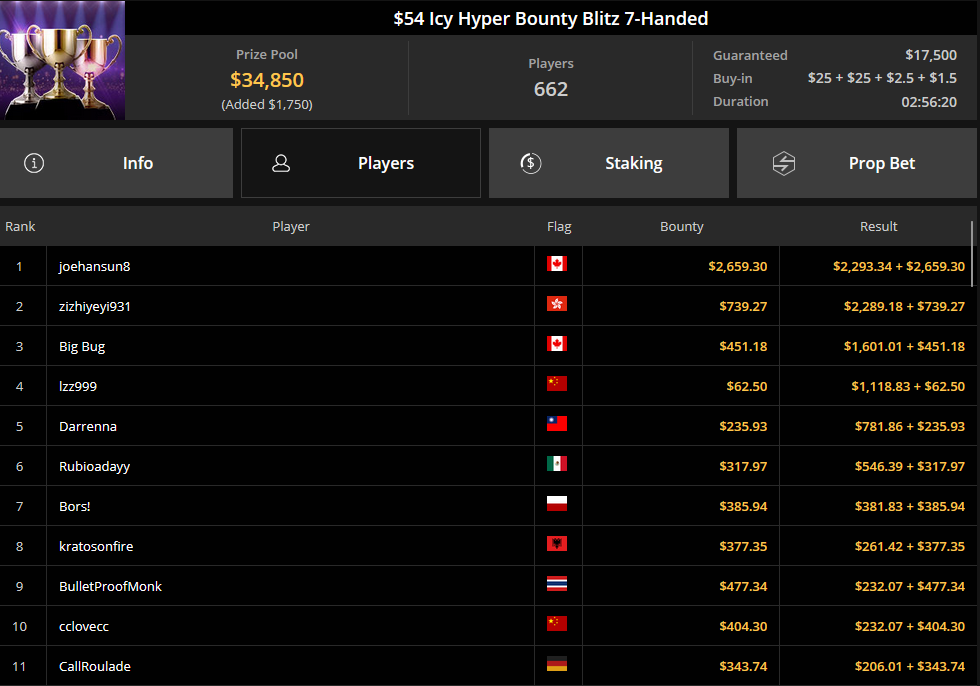Screen dimensions: 980x686
Task: Click the tournament title text
Action: pos(551,19)
